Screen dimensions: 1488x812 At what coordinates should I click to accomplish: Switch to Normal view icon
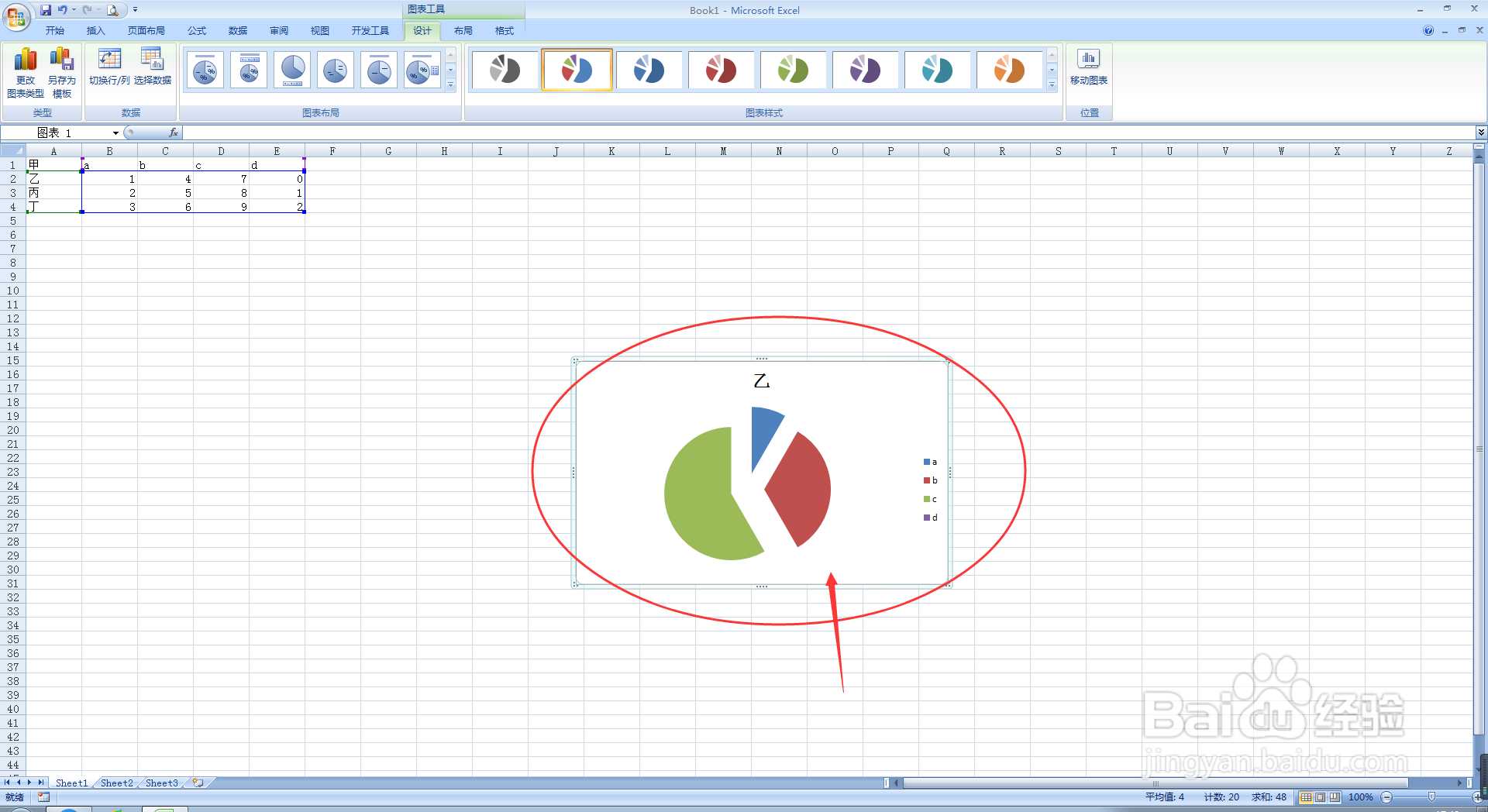coord(1306,797)
